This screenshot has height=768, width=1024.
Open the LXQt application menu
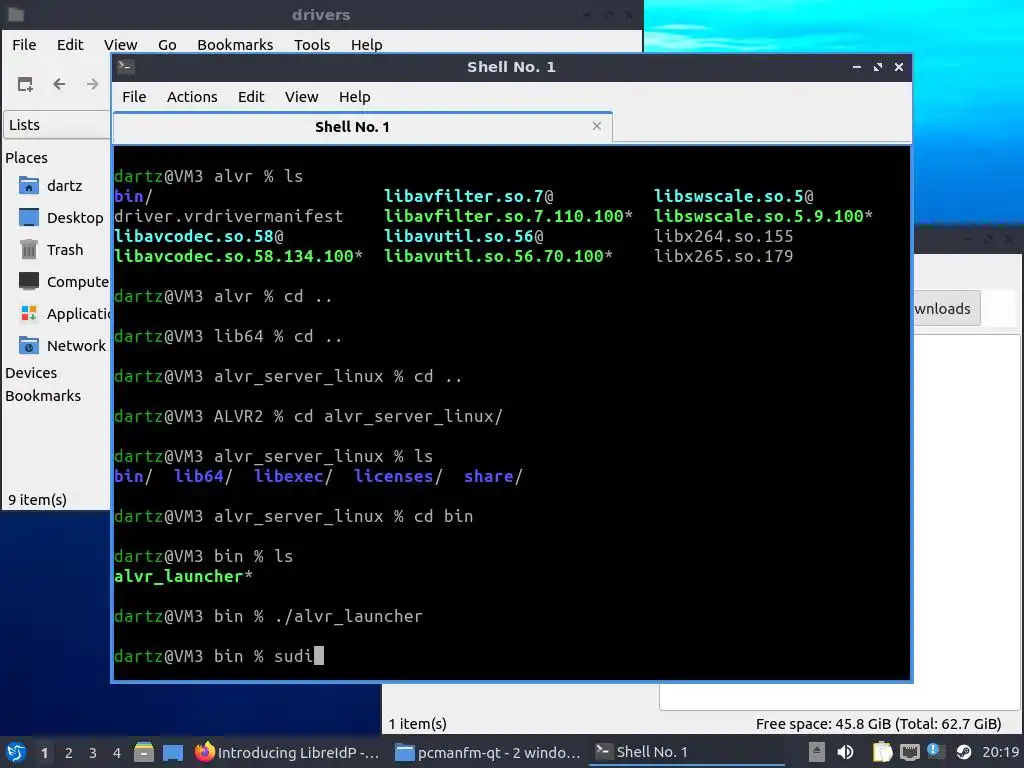[x=16, y=752]
